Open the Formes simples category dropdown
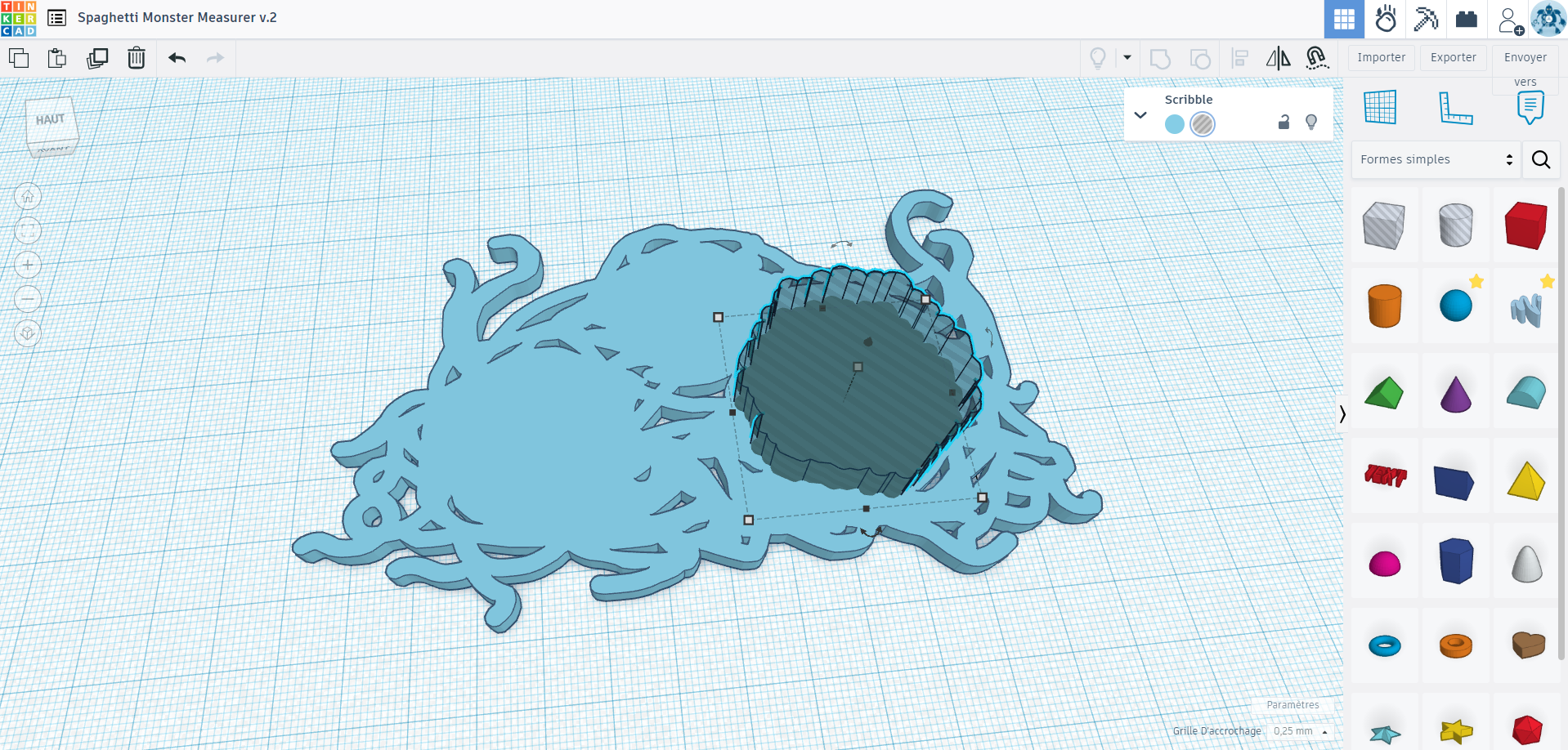This screenshot has height=750, width=1568. (x=1436, y=159)
